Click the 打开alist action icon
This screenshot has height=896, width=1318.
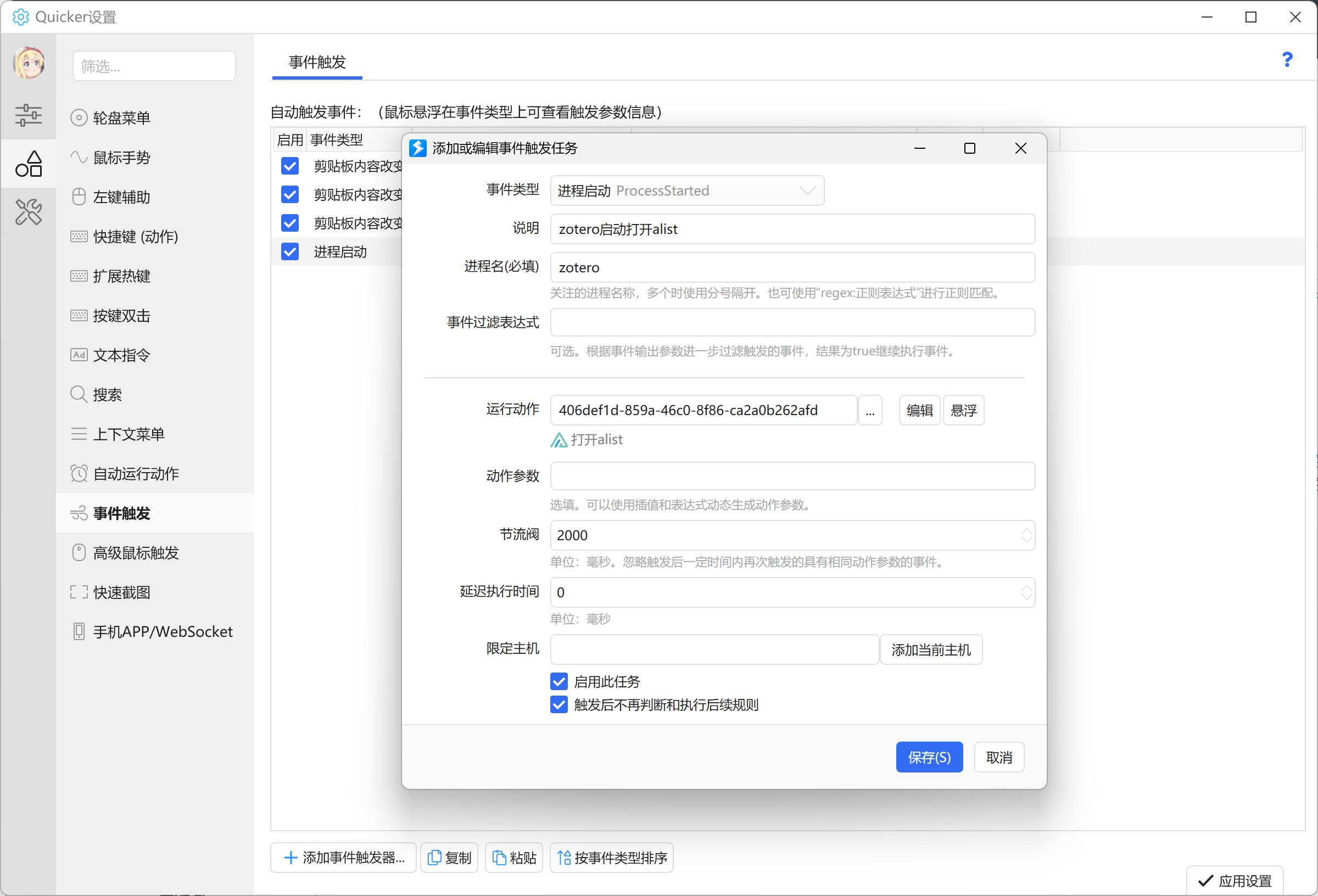click(559, 440)
